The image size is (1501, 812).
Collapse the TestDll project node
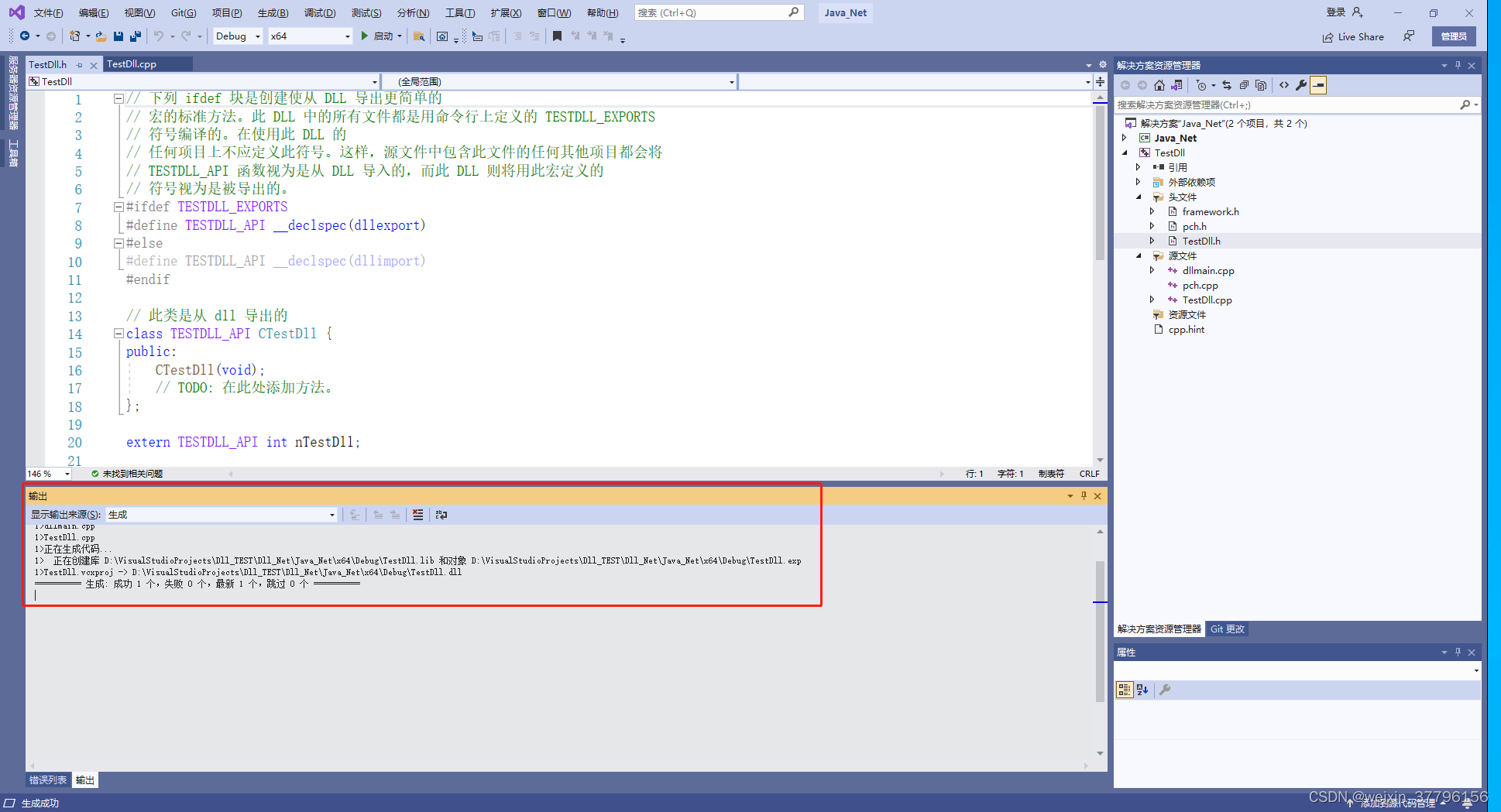pos(1125,152)
